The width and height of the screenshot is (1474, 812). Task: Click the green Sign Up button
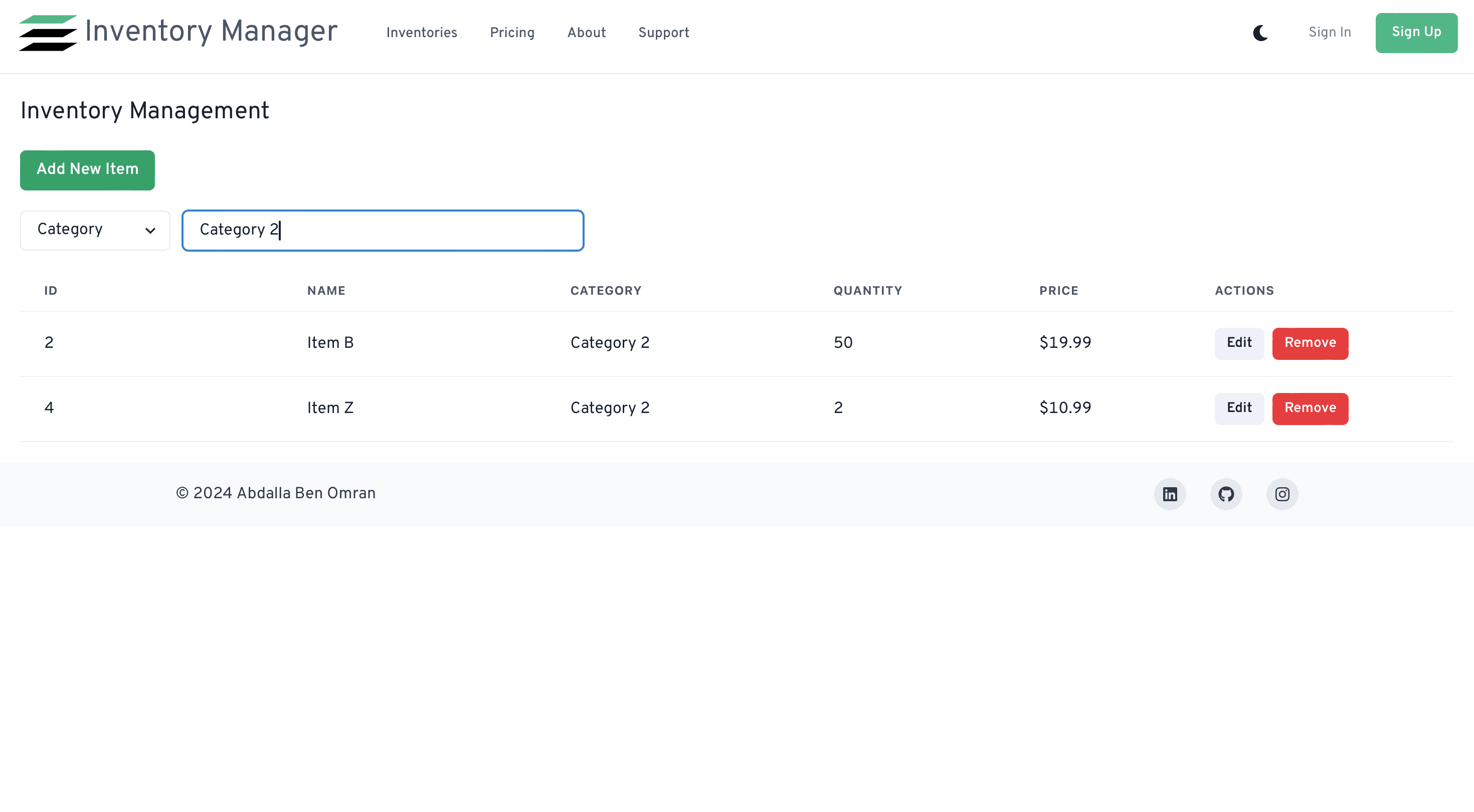pos(1416,33)
